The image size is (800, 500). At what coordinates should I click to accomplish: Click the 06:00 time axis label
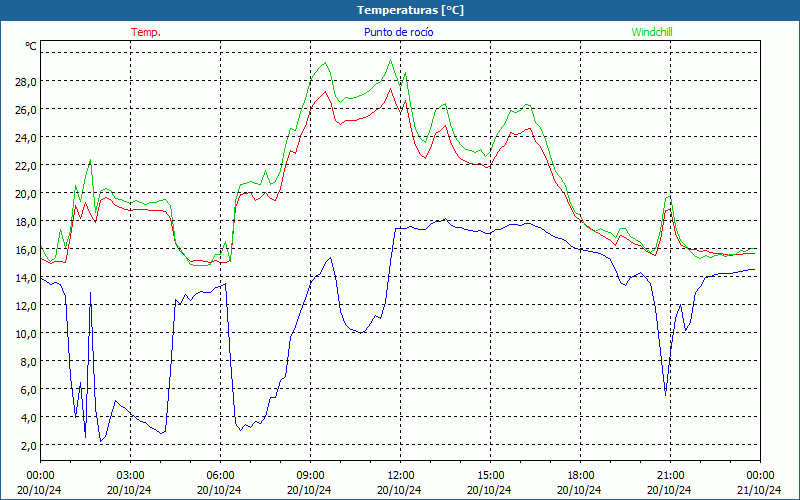pyautogui.click(x=220, y=476)
